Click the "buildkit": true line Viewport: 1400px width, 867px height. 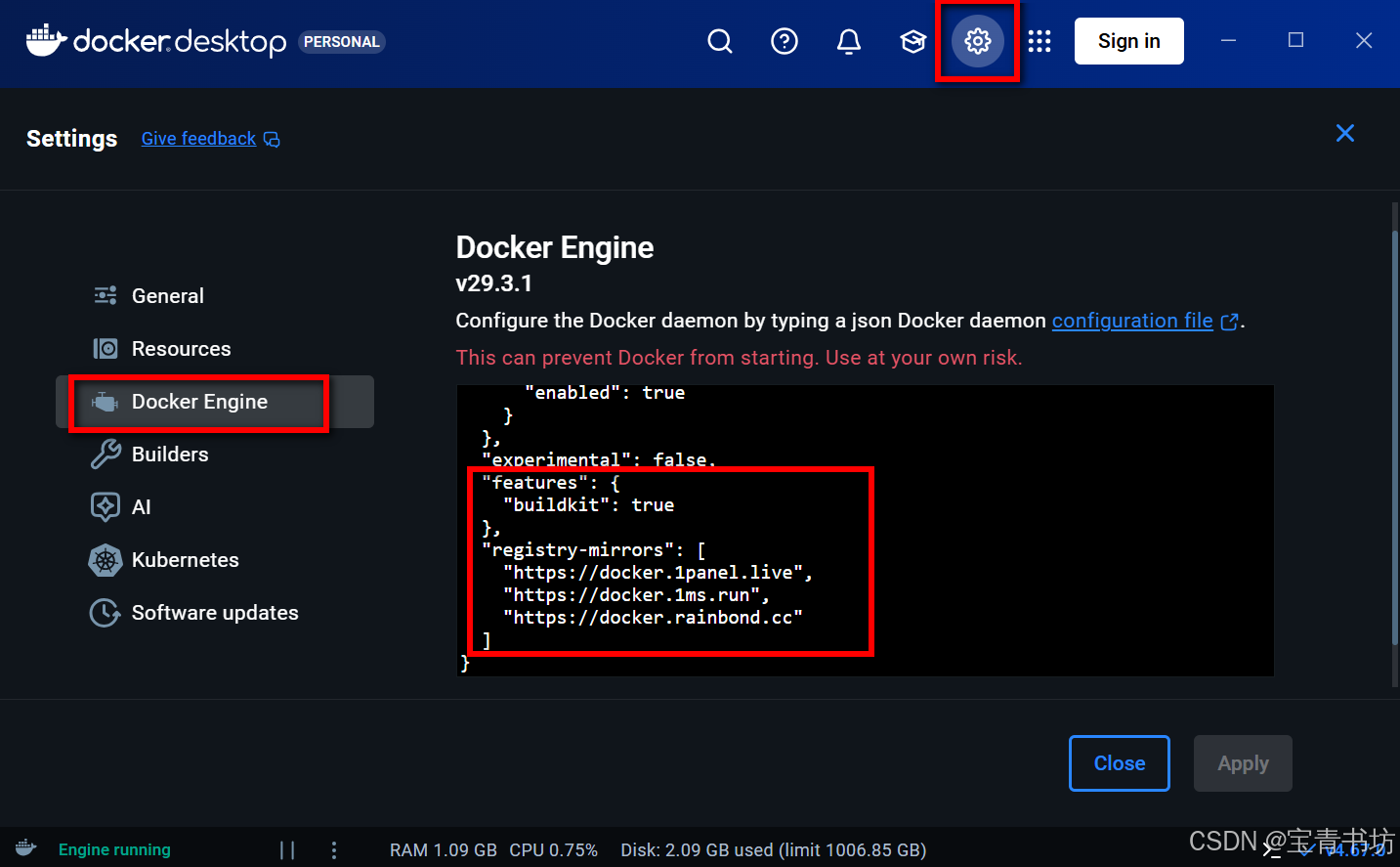click(588, 505)
